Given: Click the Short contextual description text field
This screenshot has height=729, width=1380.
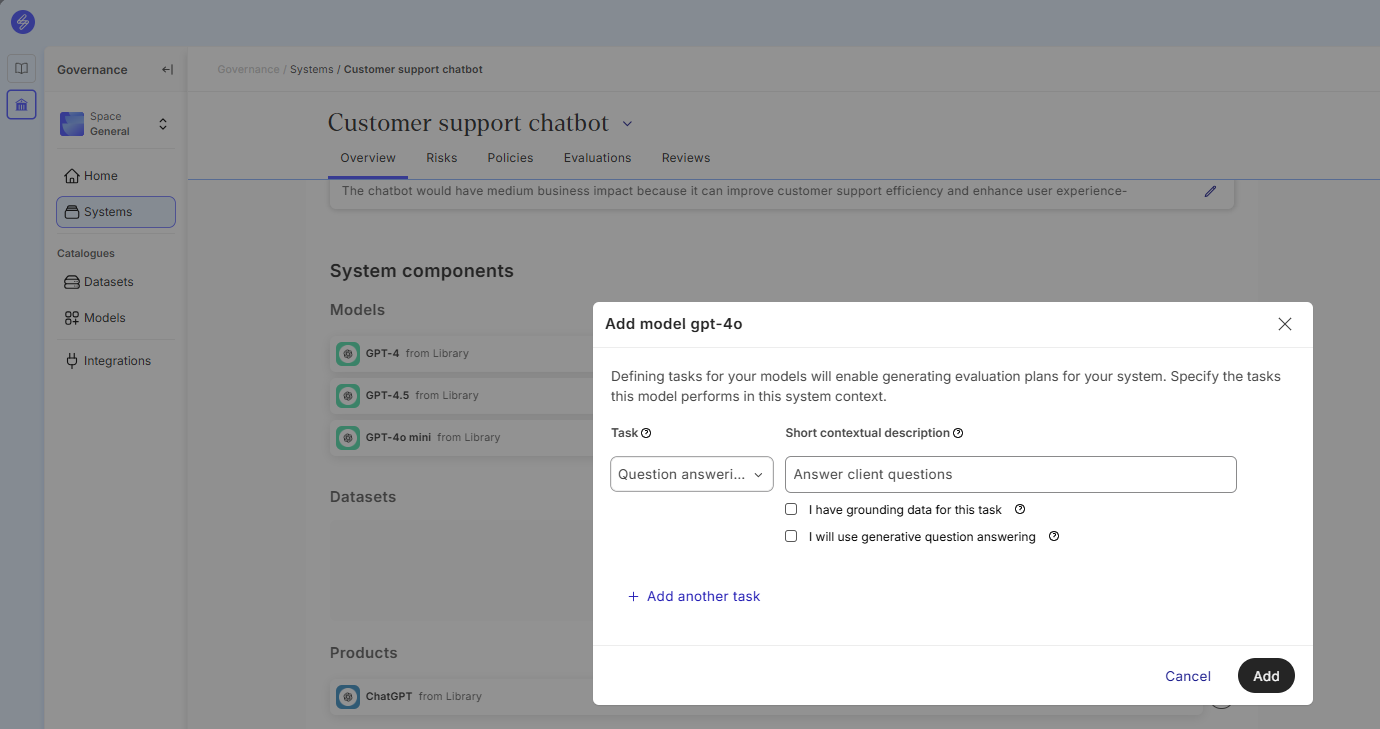Looking at the screenshot, I should [x=1010, y=475].
